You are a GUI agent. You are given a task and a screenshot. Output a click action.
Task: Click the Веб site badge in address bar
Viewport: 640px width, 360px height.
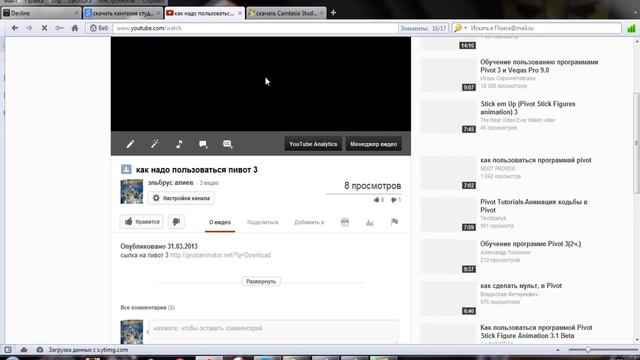(x=99, y=28)
